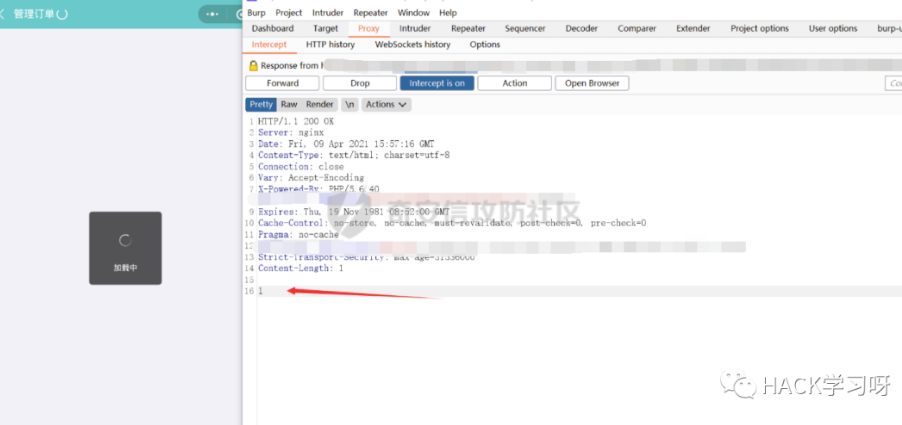The image size is (902, 425).
Task: Open the Project menu
Action: pos(289,13)
